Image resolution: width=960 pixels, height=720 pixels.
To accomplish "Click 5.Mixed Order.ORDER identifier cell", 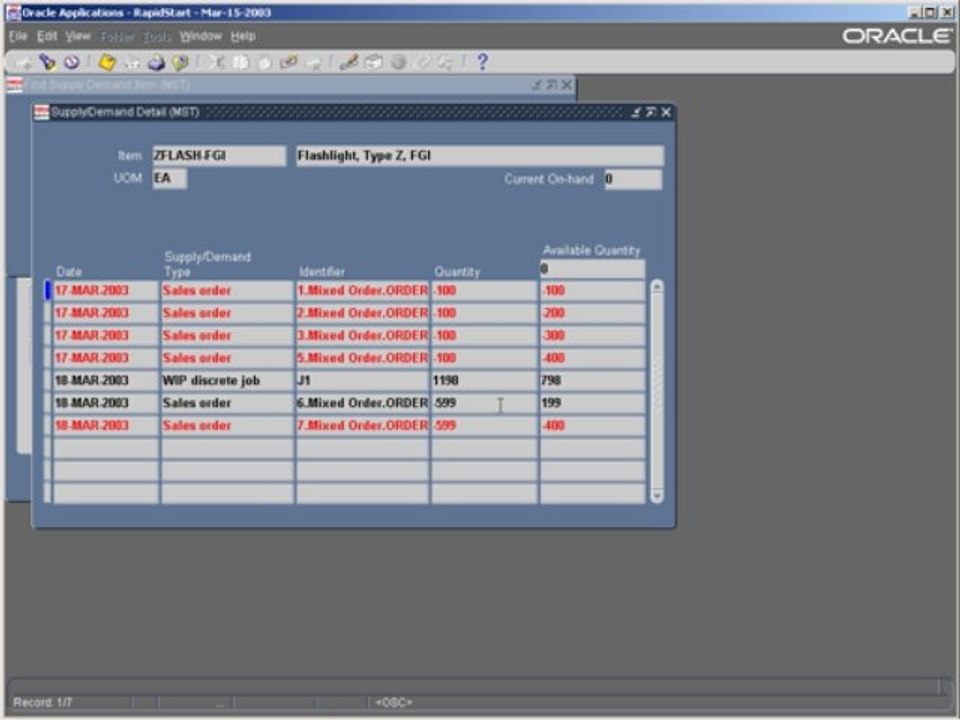I will tap(362, 358).
